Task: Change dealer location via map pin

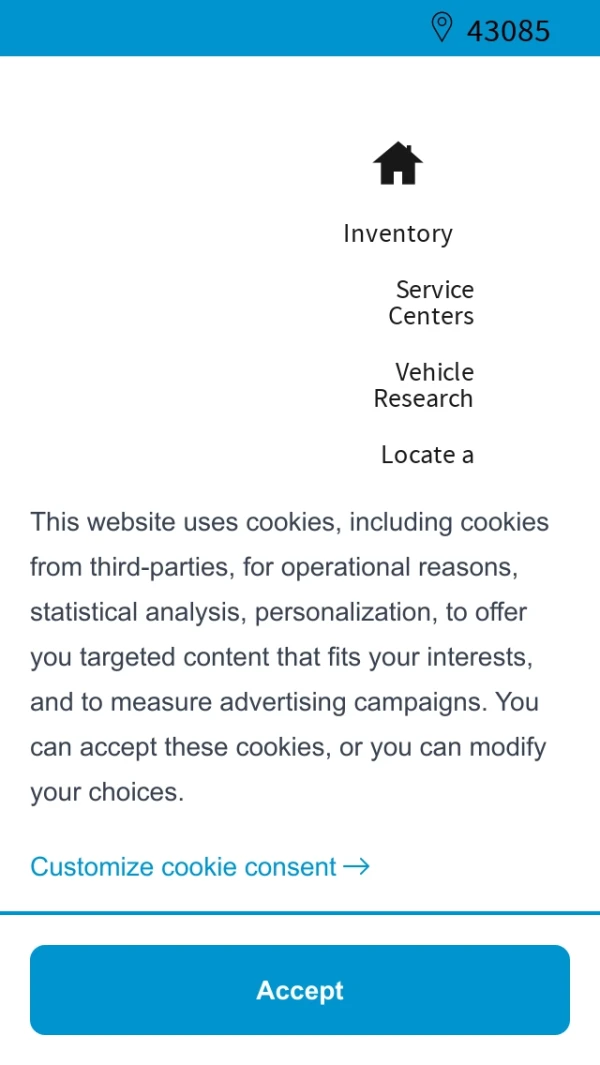Action: pyautogui.click(x=441, y=27)
